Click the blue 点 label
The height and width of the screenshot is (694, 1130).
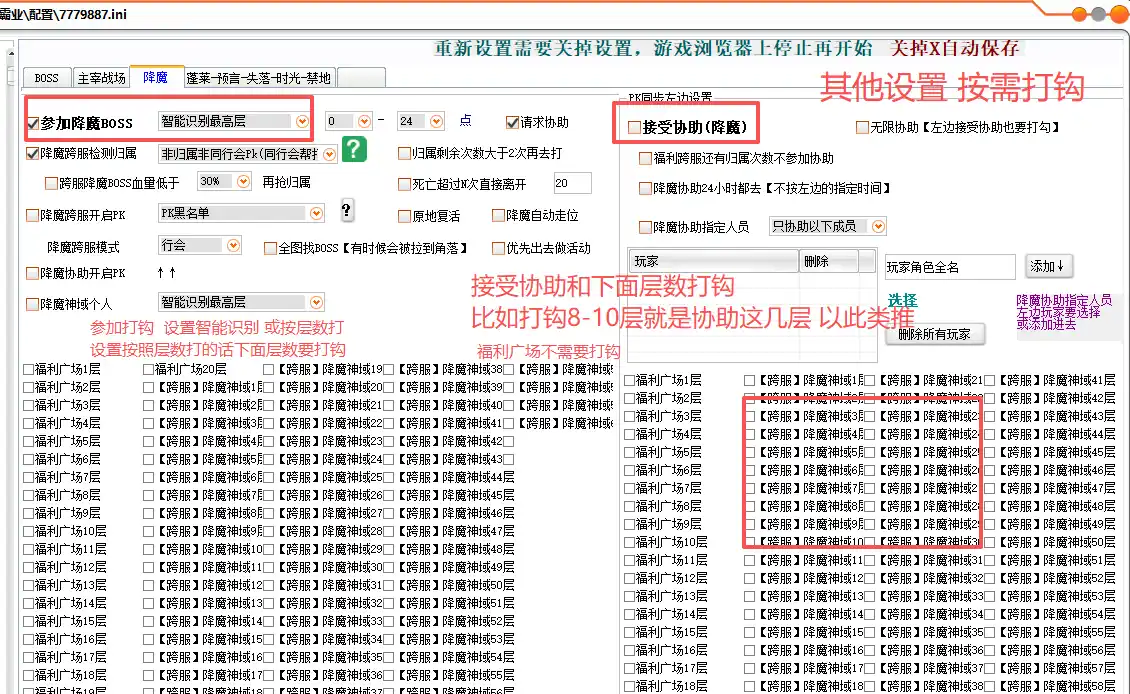[466, 120]
